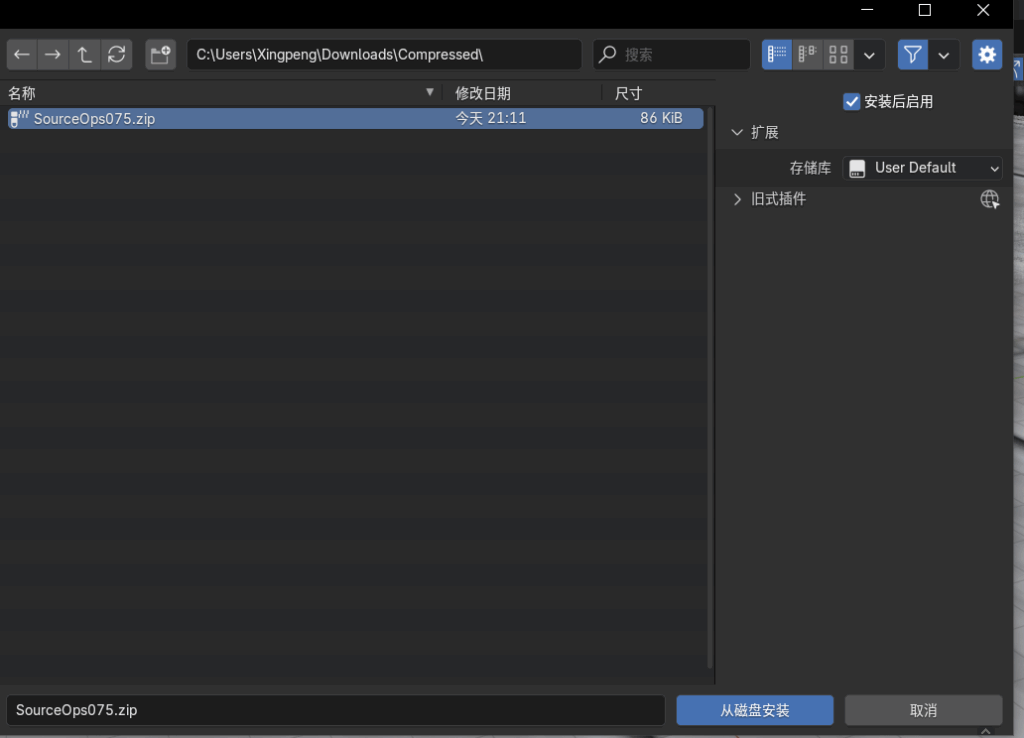Click 今天 21:11 modified date cell
This screenshot has width=1024, height=738.
click(x=490, y=118)
